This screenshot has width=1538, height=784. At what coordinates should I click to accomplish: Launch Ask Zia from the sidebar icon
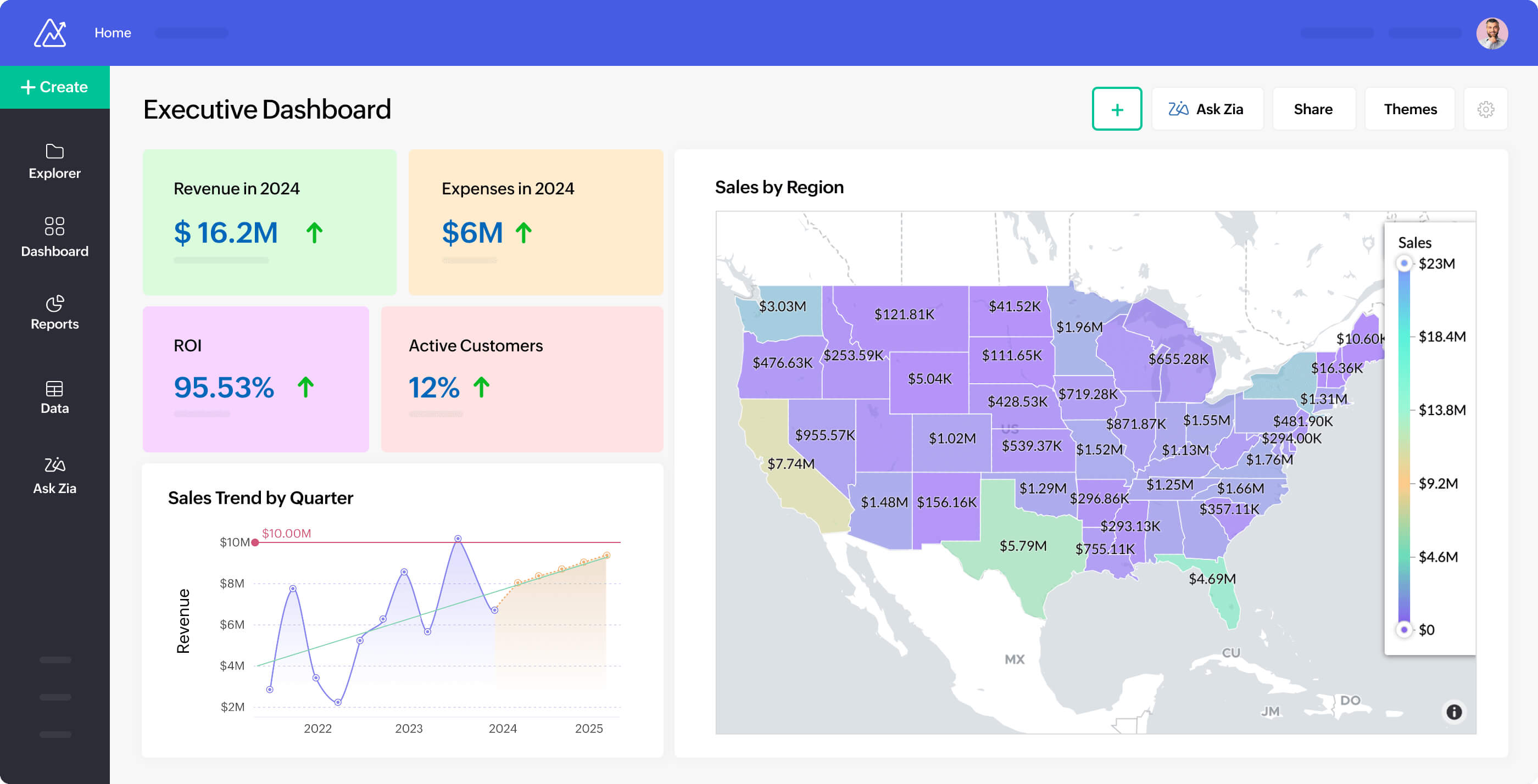click(54, 474)
